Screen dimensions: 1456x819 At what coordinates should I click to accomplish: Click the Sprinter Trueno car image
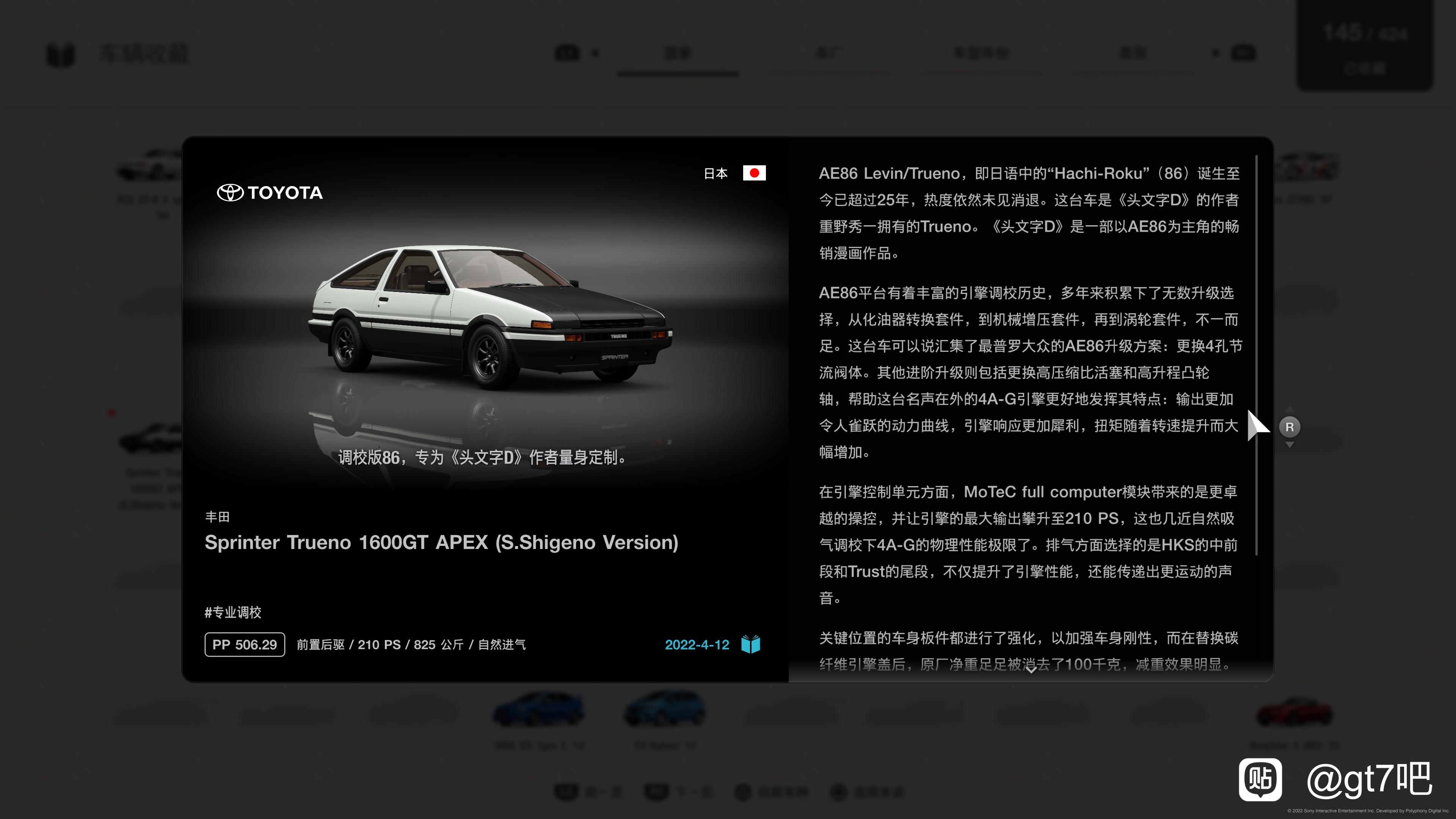[490, 317]
